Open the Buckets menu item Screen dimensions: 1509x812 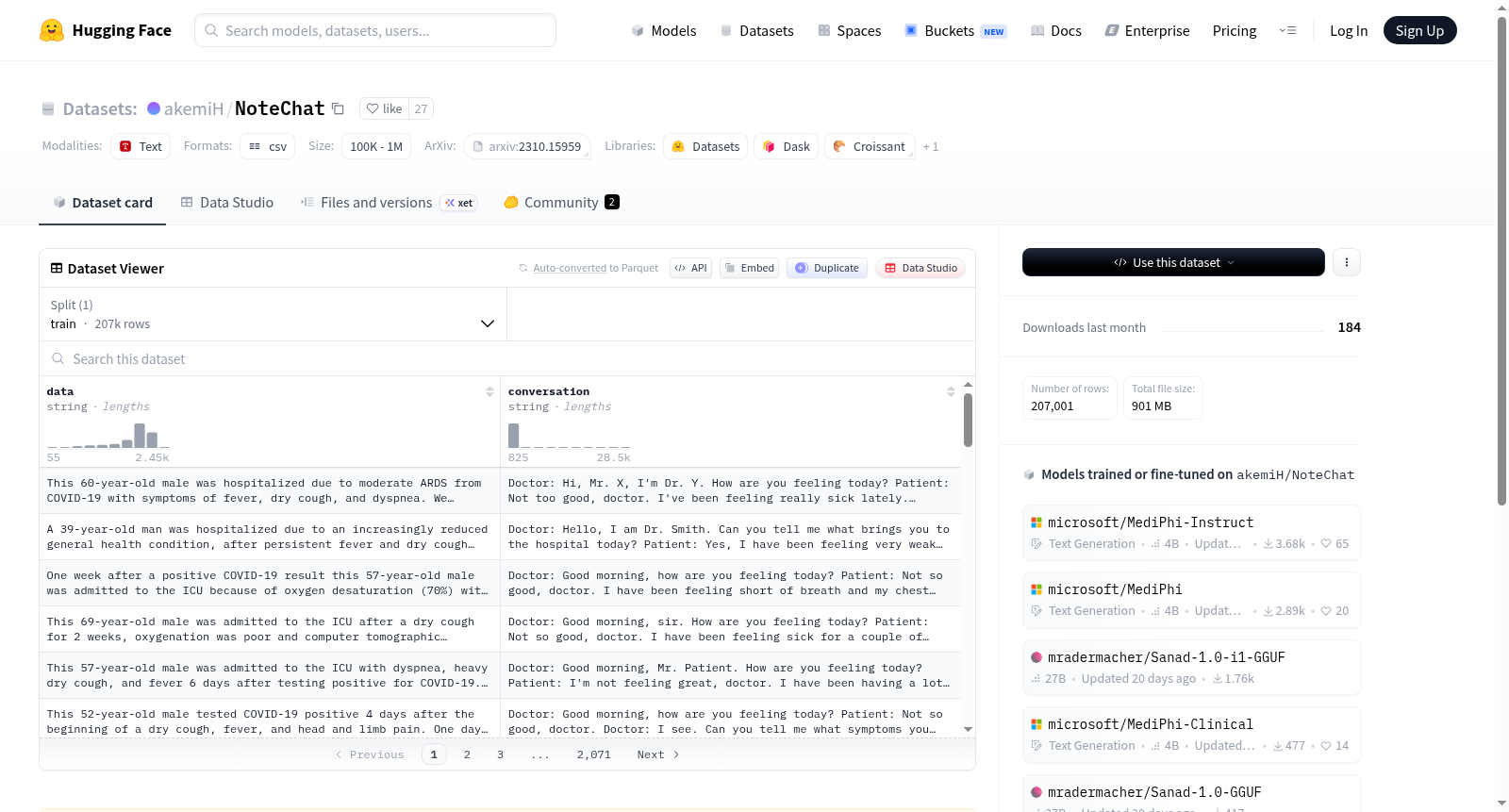[x=955, y=30]
